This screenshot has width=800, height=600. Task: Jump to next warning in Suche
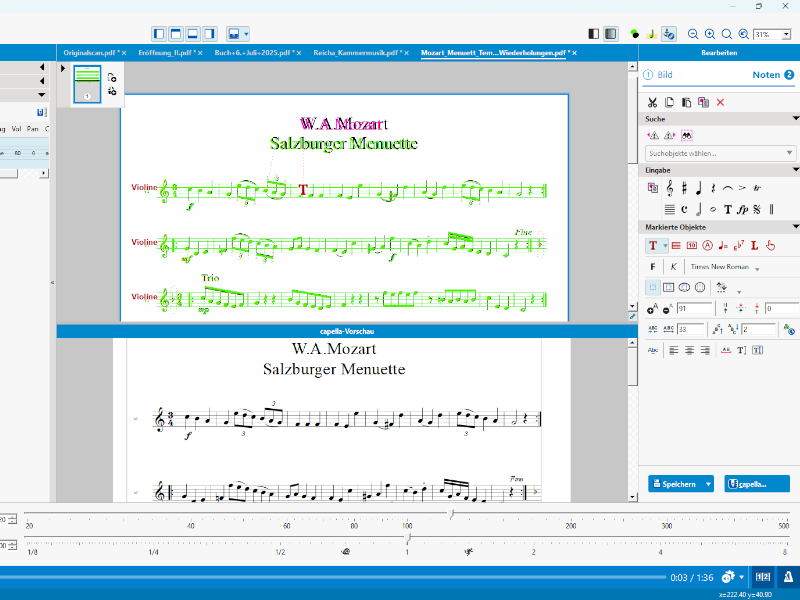pos(669,135)
